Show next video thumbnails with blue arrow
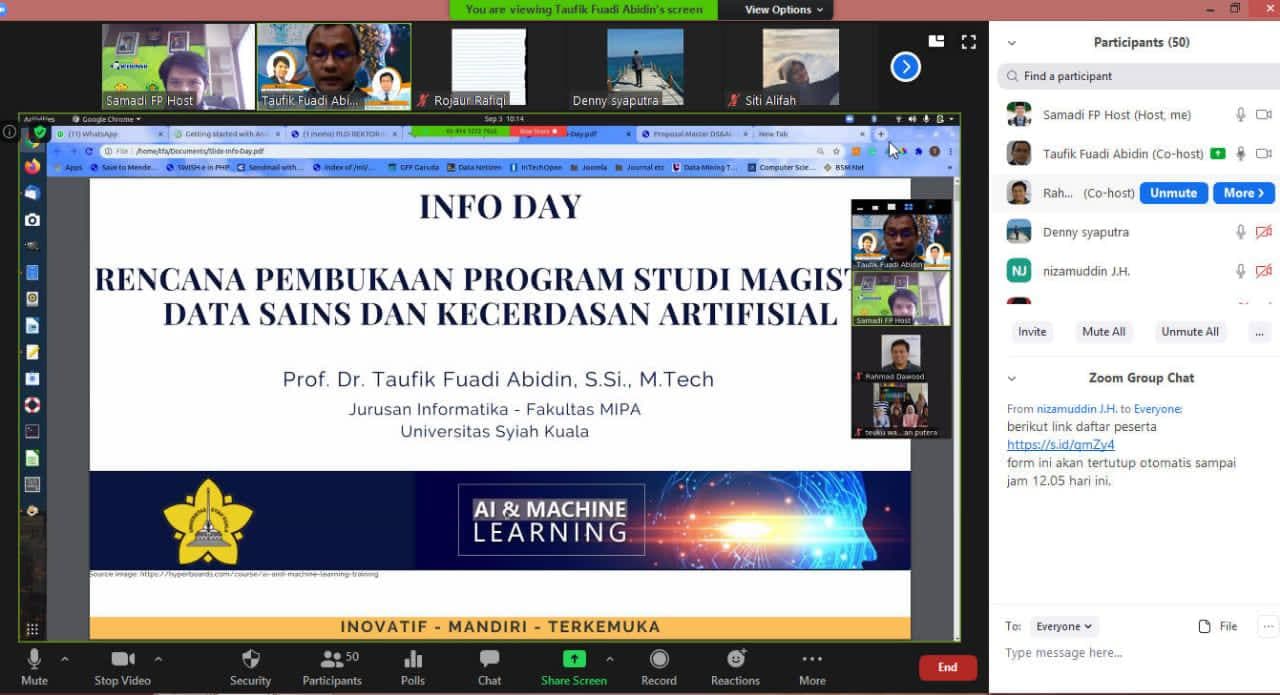Screen dimensions: 1280x695 [905, 67]
